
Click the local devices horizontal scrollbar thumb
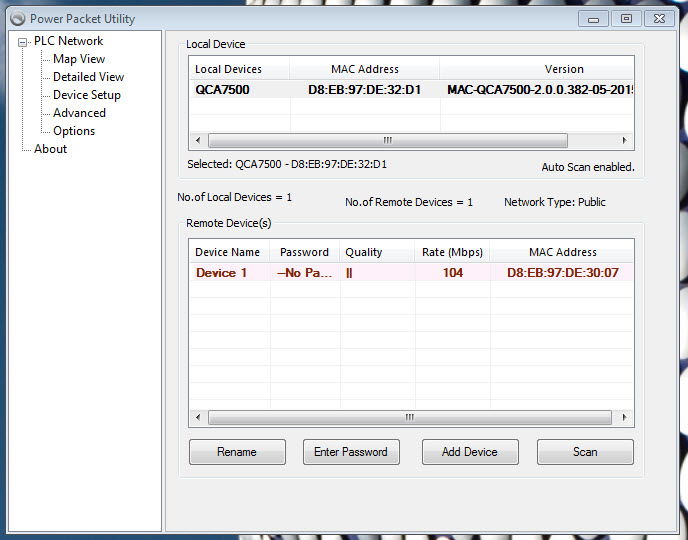(388, 140)
